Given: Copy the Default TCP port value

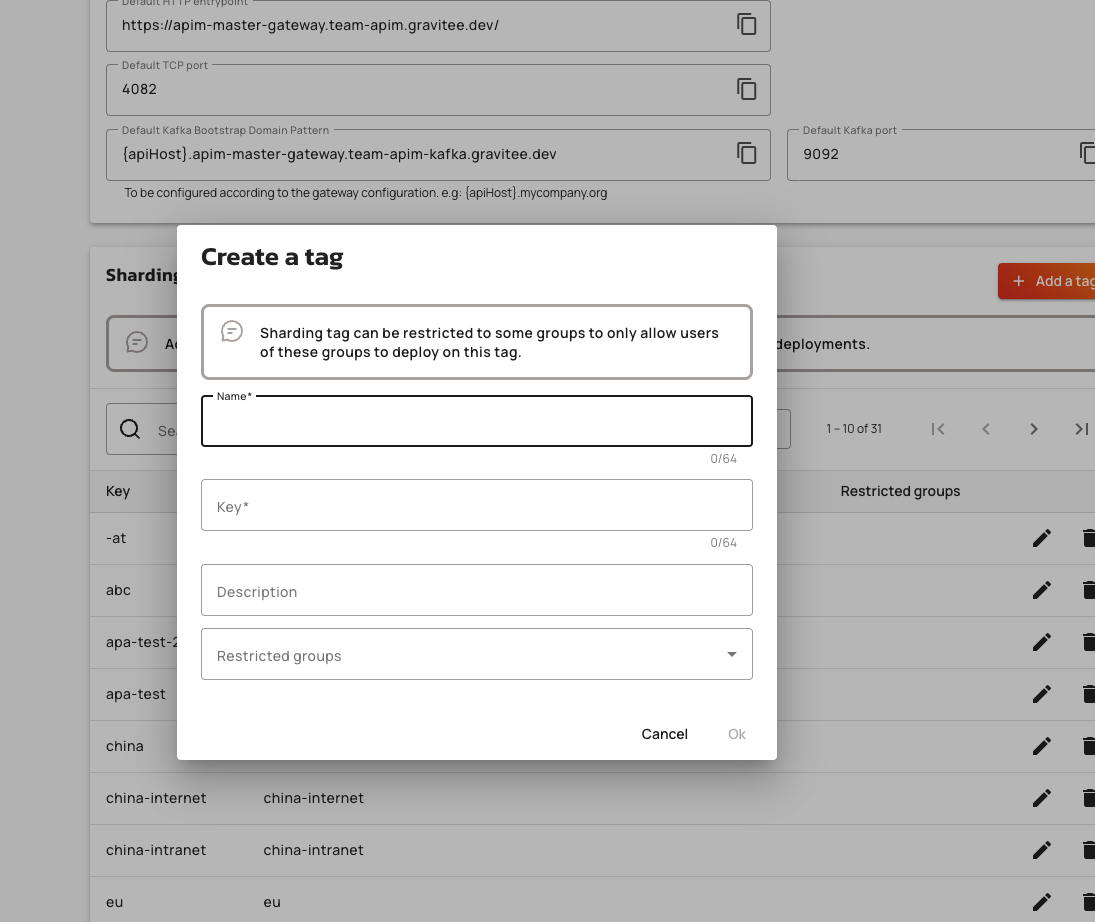Looking at the screenshot, I should [x=746, y=89].
